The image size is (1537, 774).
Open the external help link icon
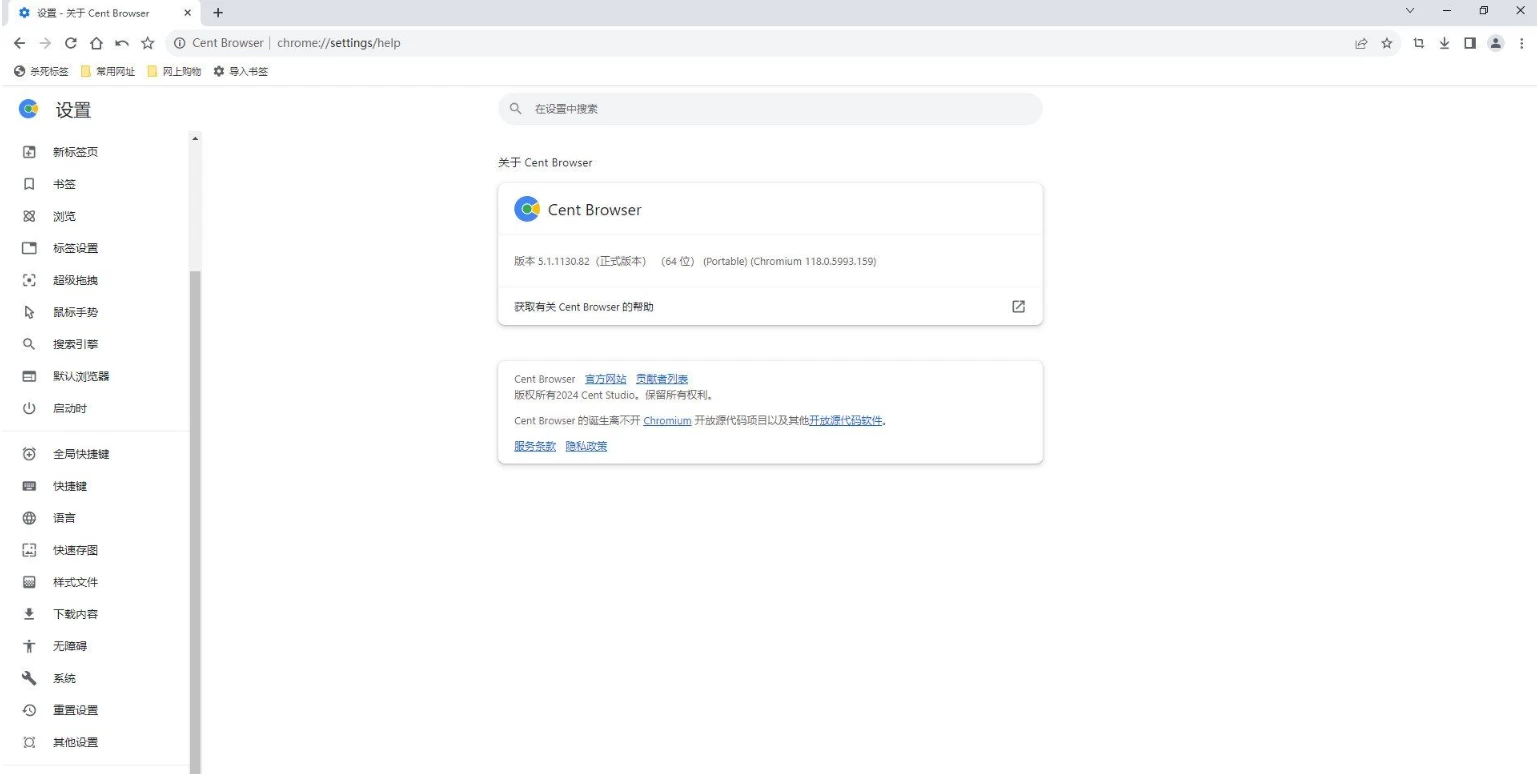[1018, 306]
